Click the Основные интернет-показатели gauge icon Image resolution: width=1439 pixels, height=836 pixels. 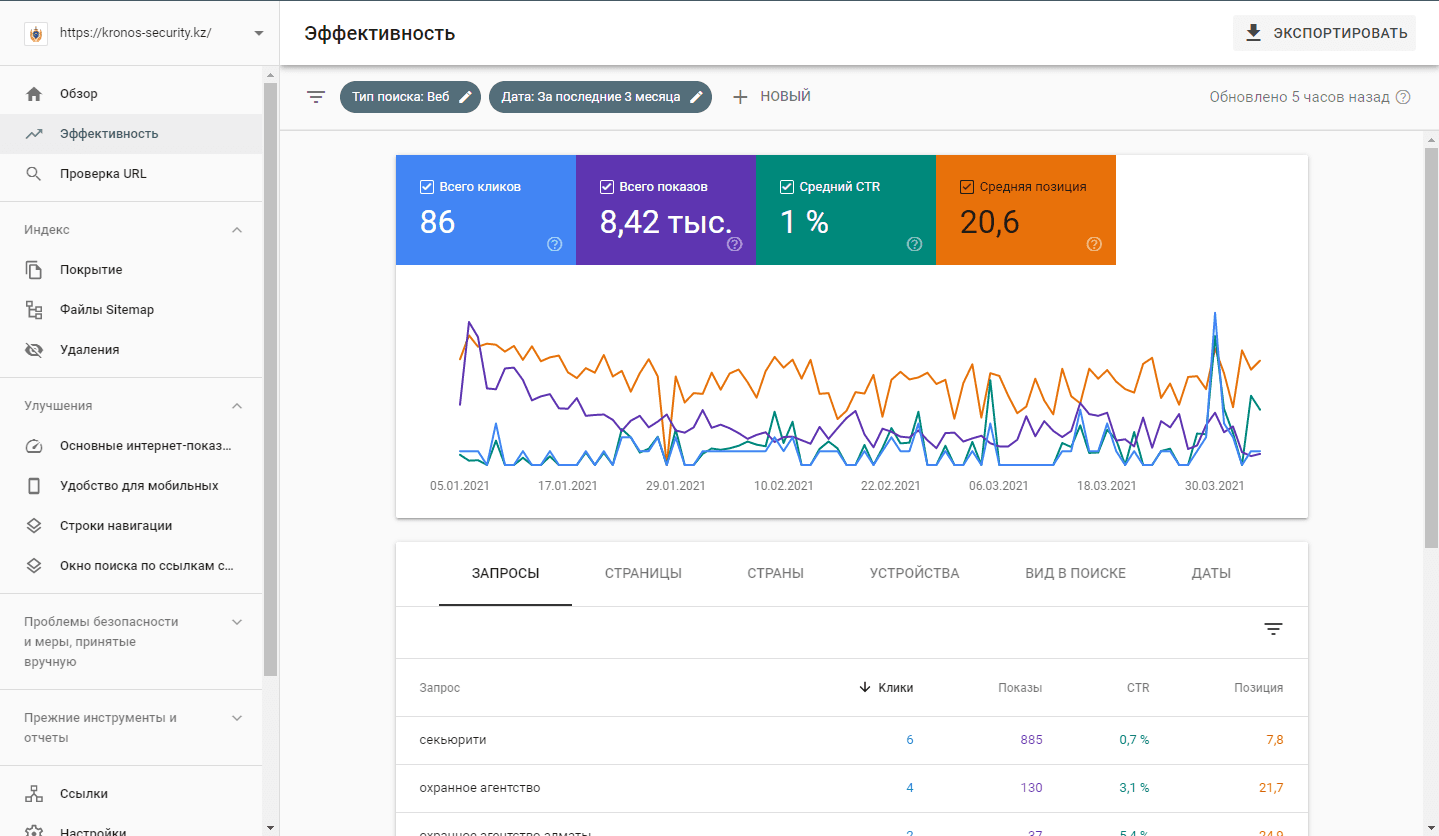[x=34, y=446]
